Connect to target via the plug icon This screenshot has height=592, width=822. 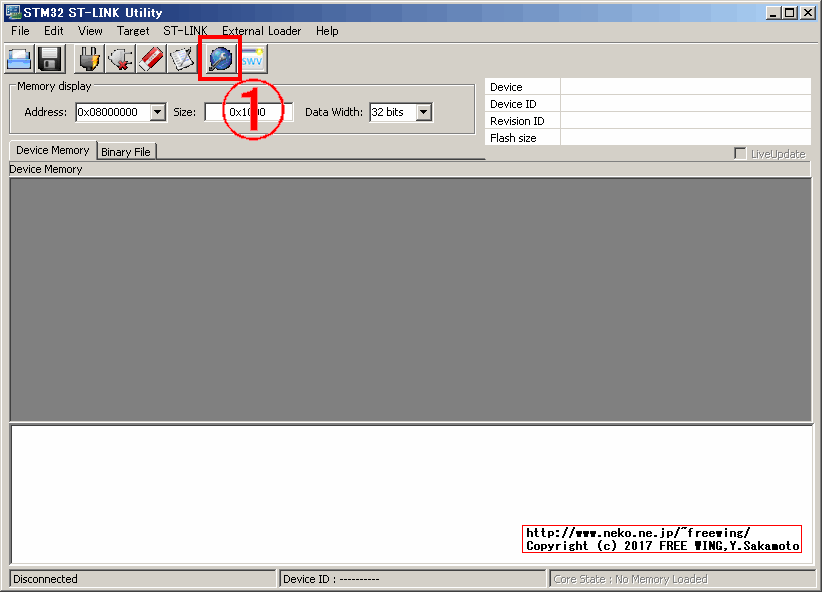88,58
